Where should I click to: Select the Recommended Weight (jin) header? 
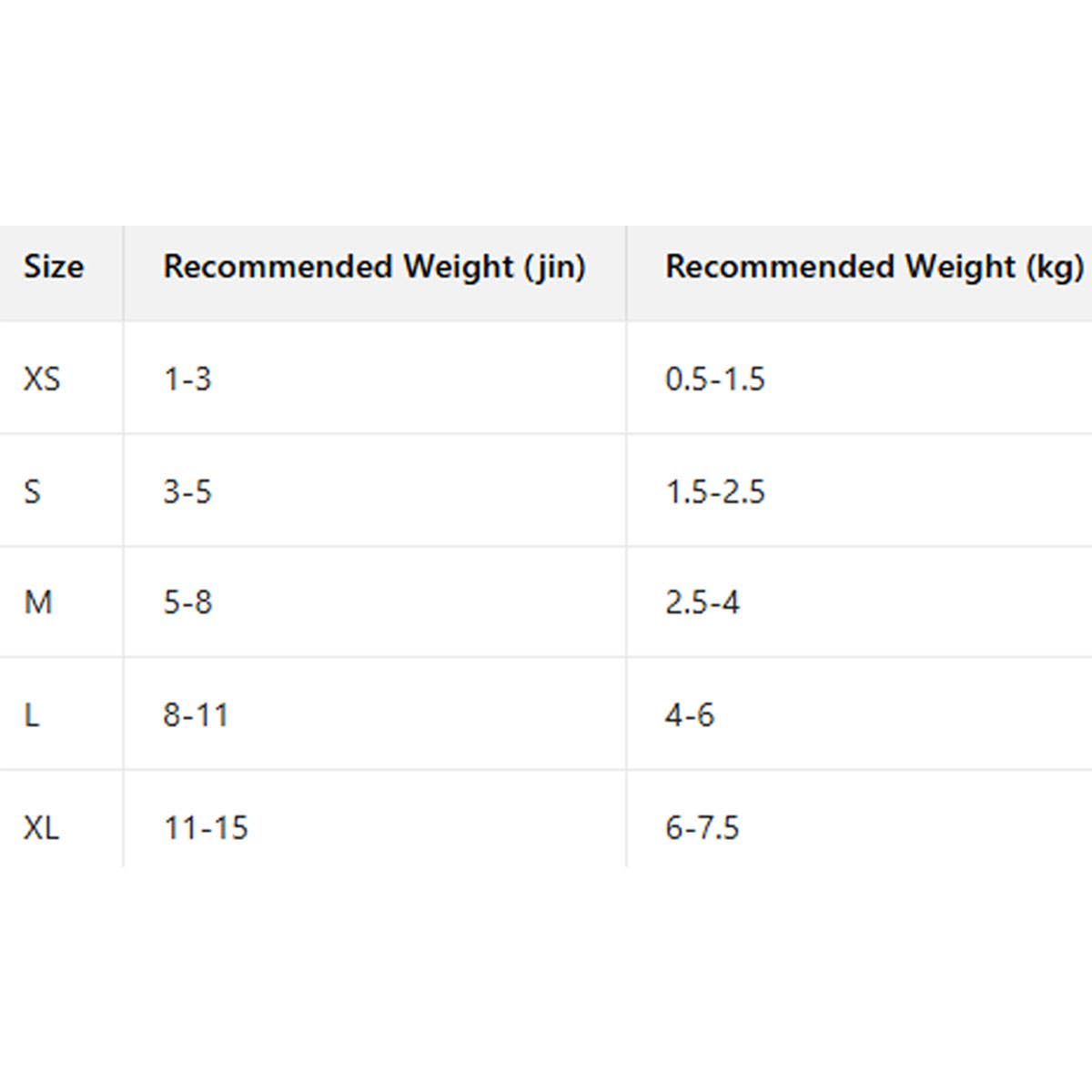pos(374,268)
